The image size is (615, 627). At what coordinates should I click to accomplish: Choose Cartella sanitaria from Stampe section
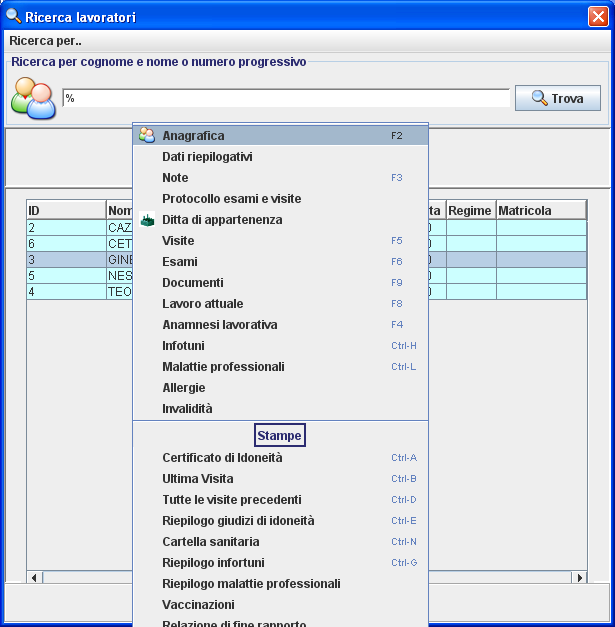(210, 542)
